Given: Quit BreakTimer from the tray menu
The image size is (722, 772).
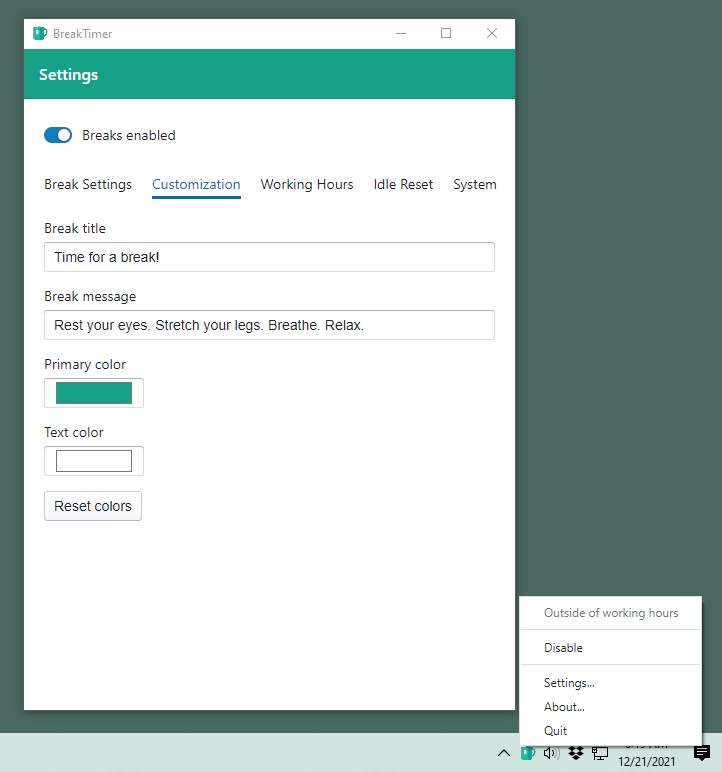Looking at the screenshot, I should pyautogui.click(x=611, y=731).
